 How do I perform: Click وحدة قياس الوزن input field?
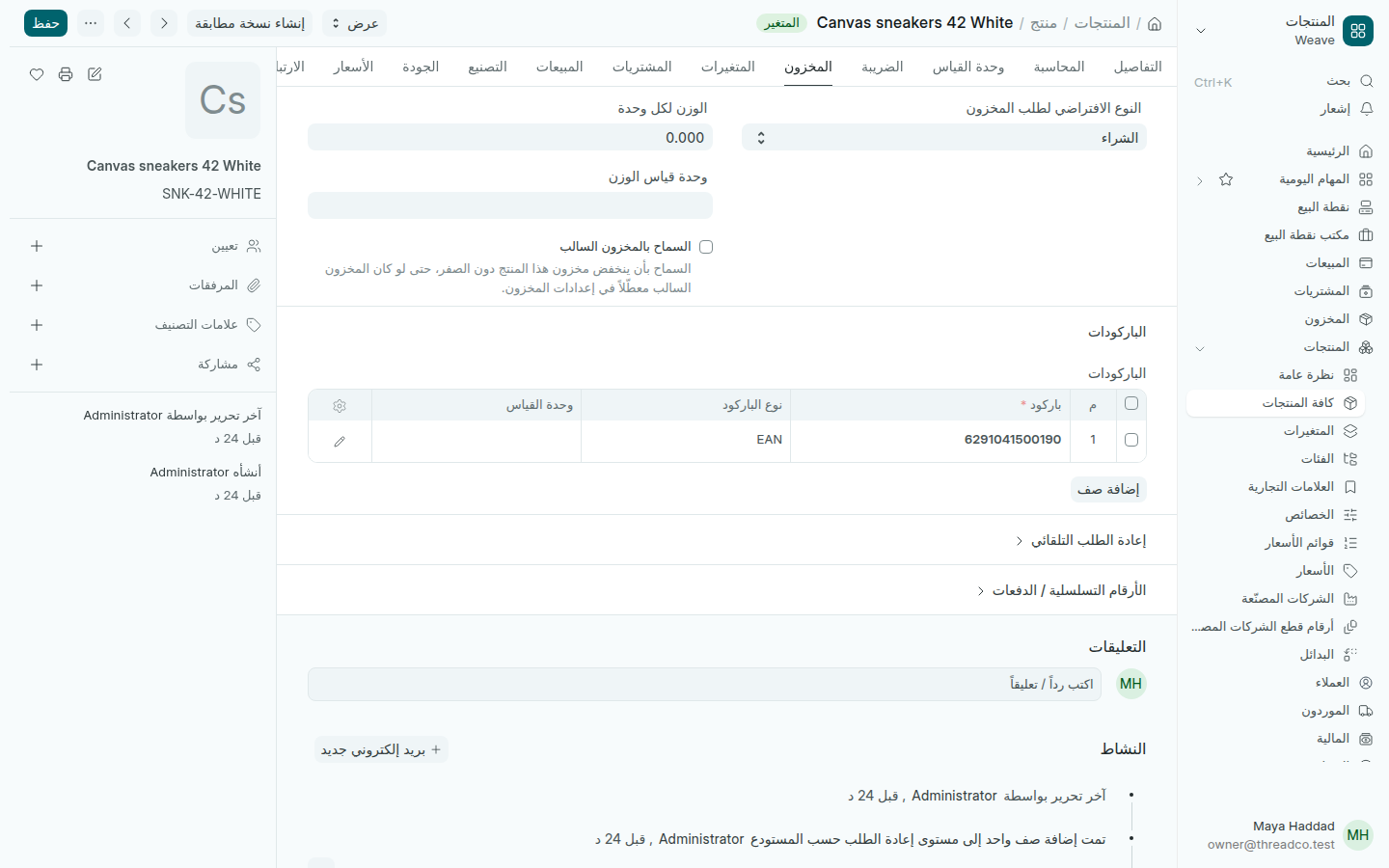[x=510, y=205]
